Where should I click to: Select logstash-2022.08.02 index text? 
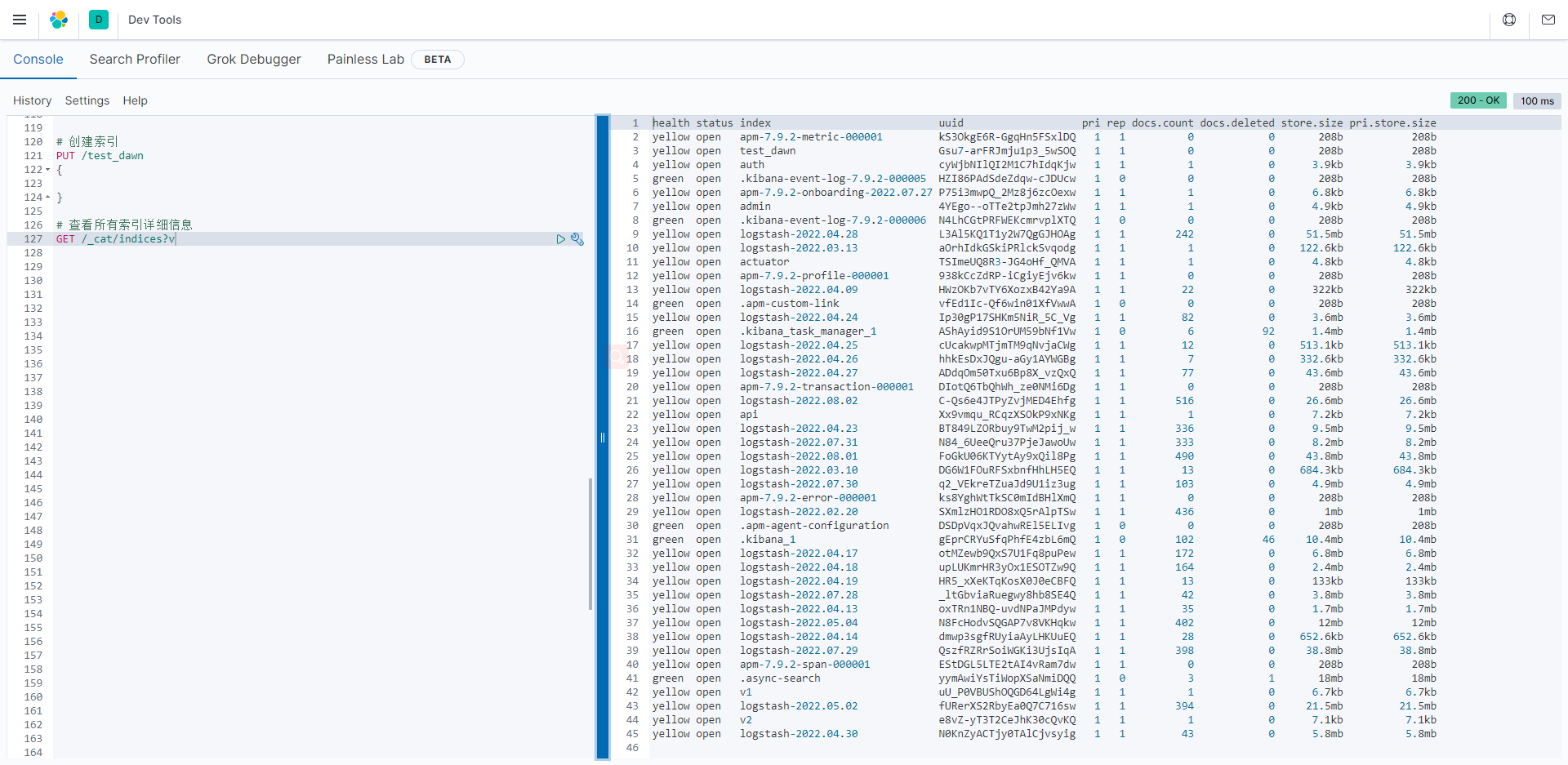coord(799,401)
